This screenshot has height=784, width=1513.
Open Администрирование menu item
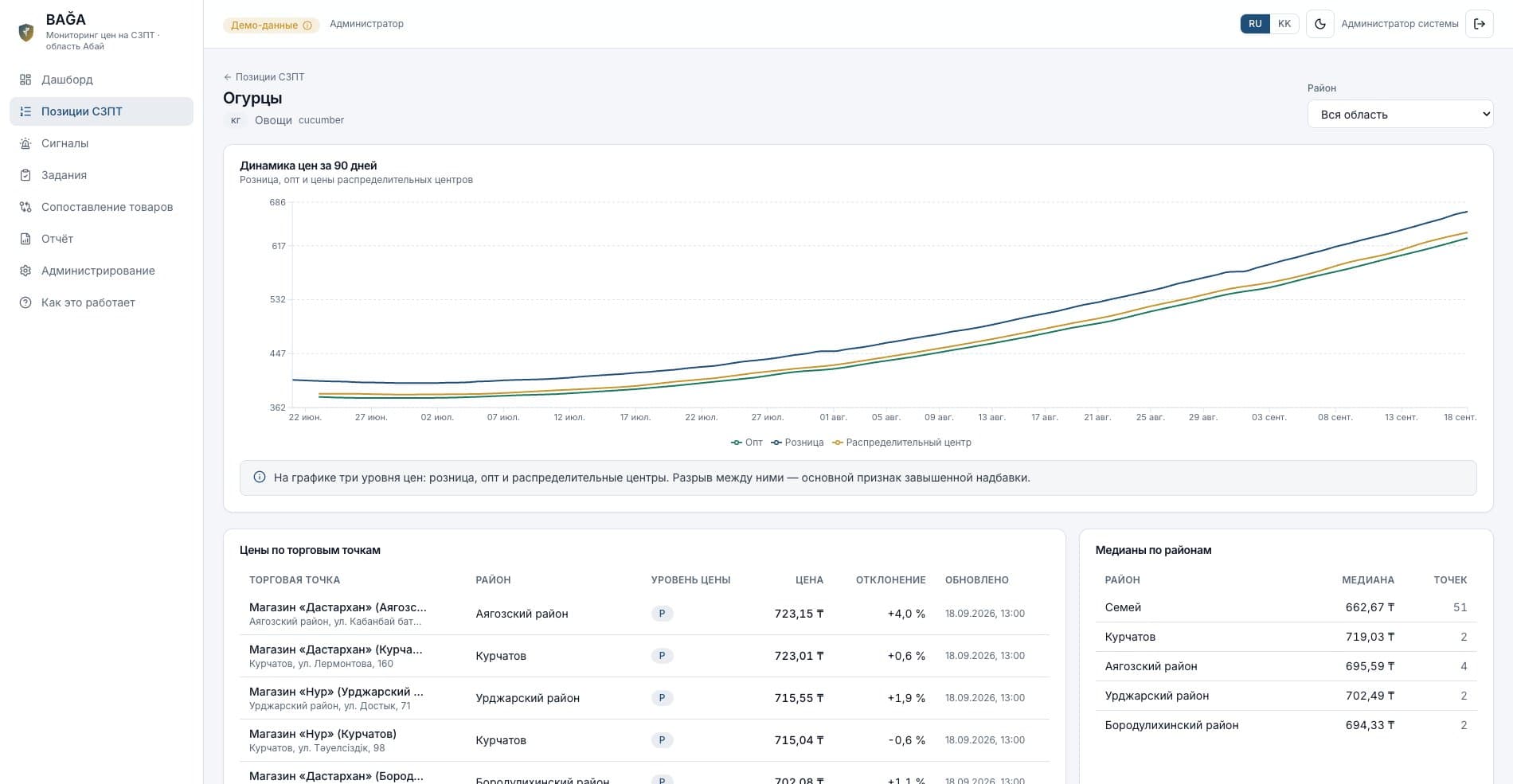click(101, 271)
